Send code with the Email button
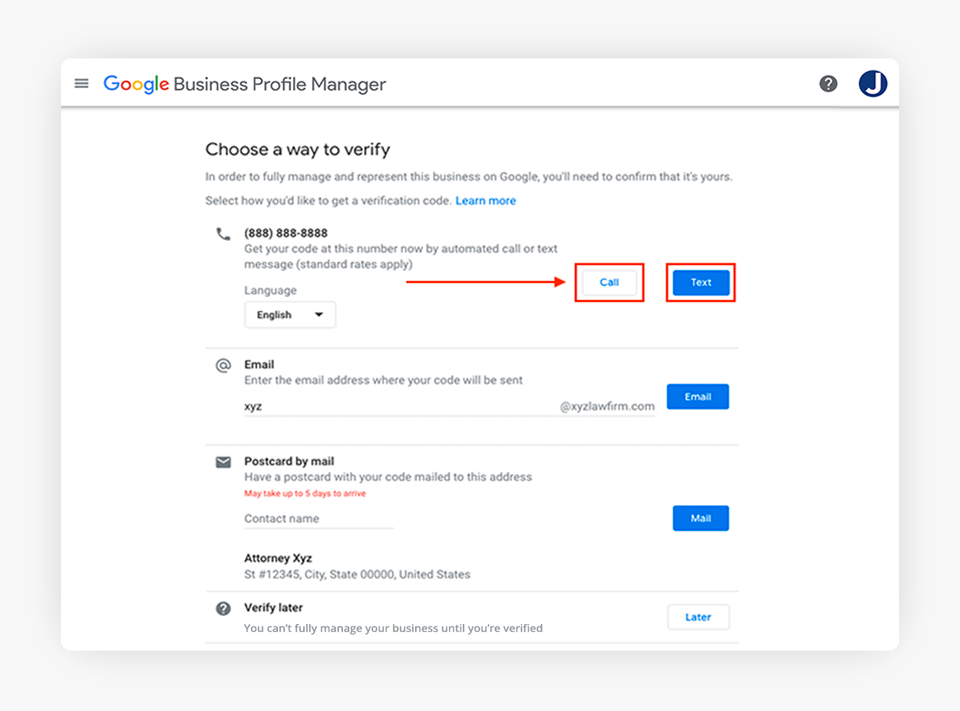Viewport: 960px width, 711px height. pyautogui.click(x=697, y=397)
